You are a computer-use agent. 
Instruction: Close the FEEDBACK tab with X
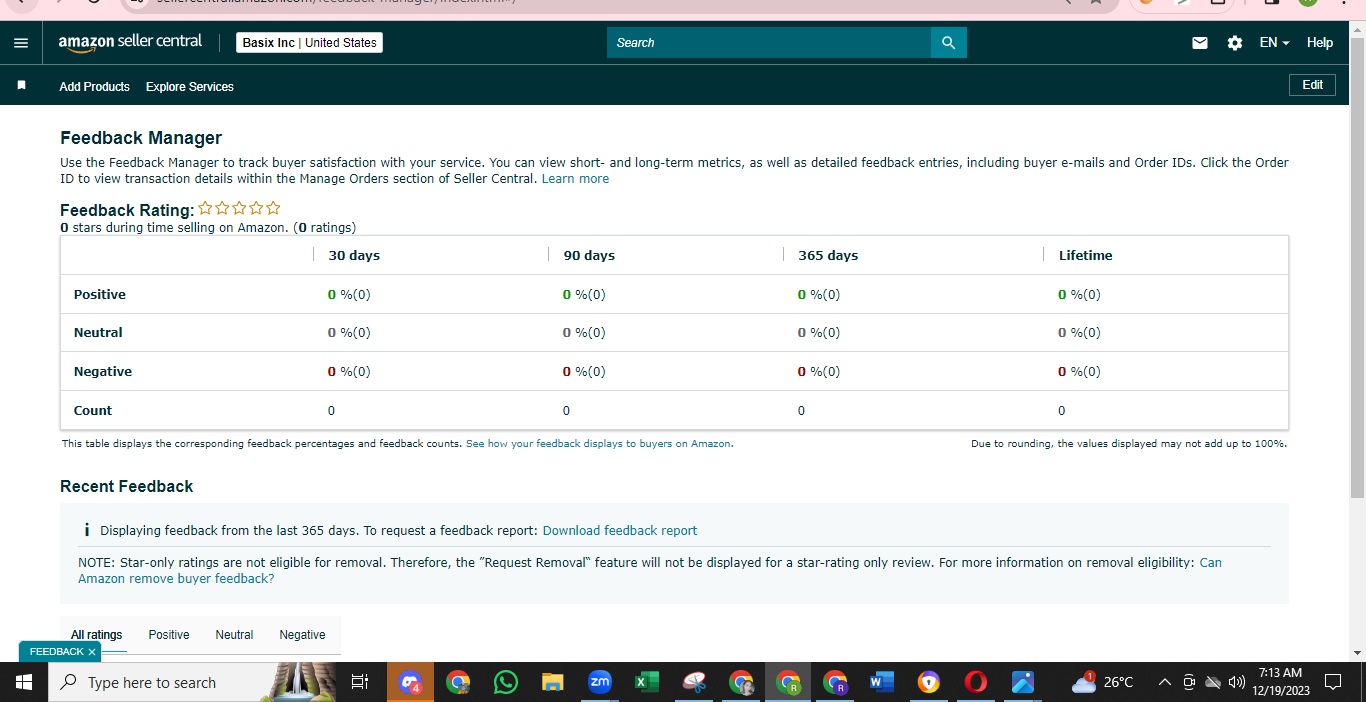pos(92,652)
